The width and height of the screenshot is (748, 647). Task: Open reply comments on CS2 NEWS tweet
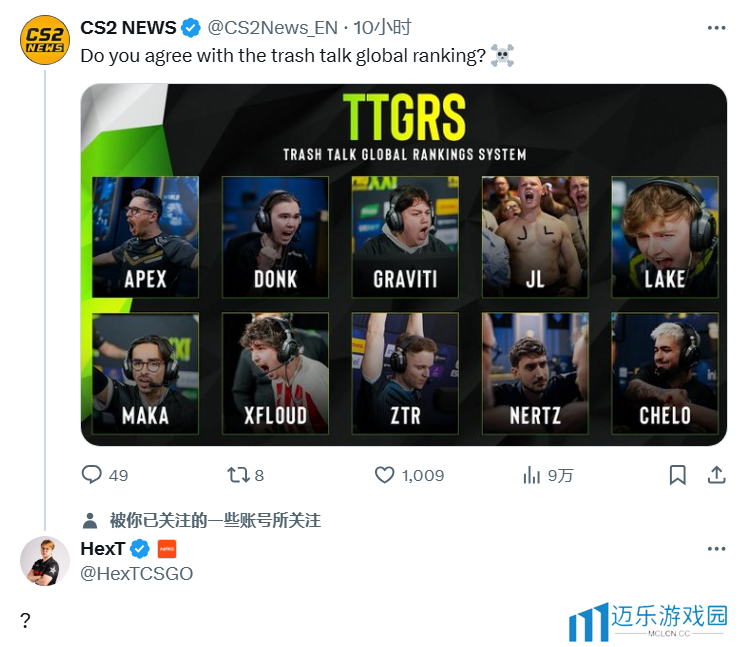coord(104,475)
